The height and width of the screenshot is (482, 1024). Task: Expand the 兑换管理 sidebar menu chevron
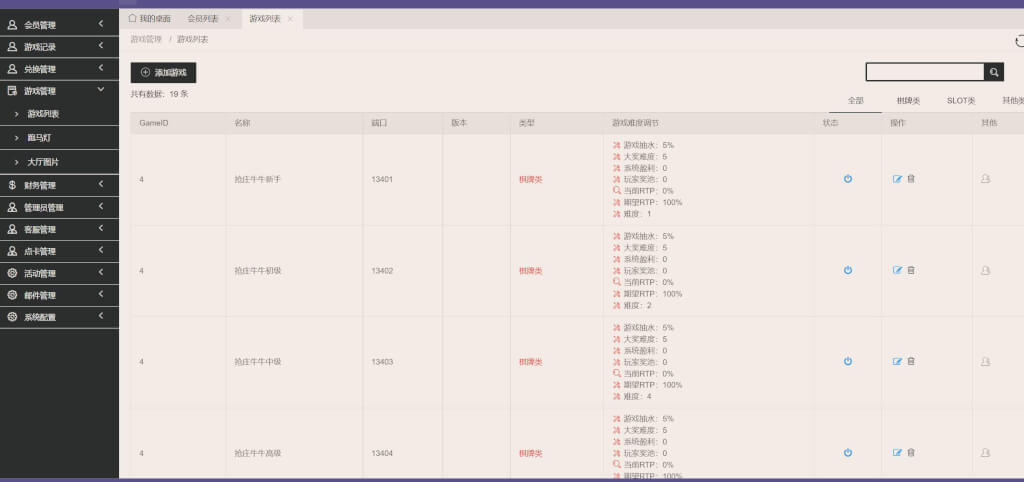[x=101, y=68]
